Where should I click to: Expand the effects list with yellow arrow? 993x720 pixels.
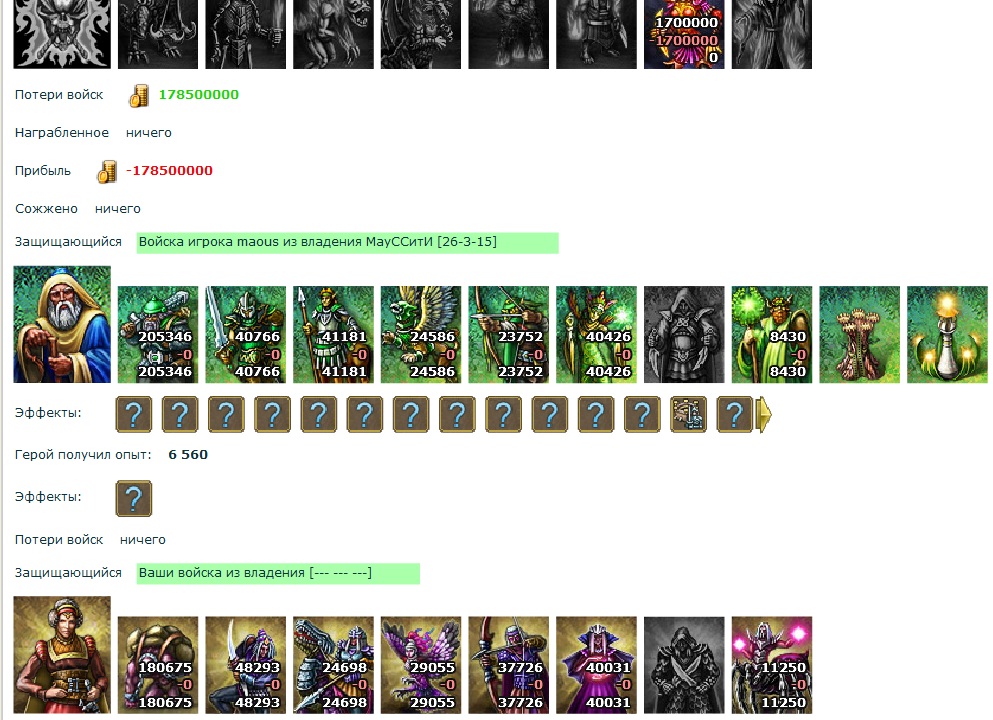764,415
